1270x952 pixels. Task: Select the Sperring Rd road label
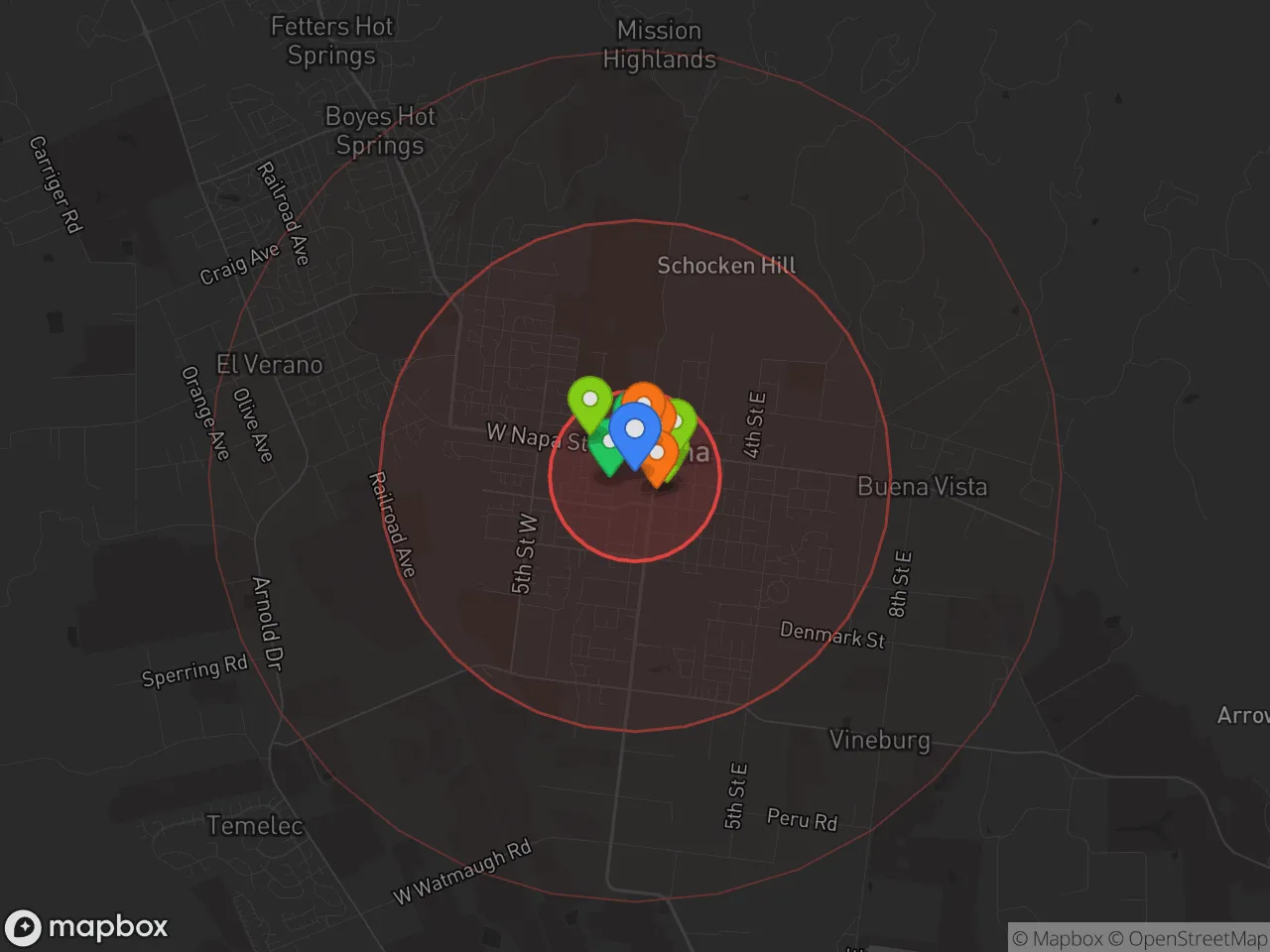pyautogui.click(x=194, y=670)
